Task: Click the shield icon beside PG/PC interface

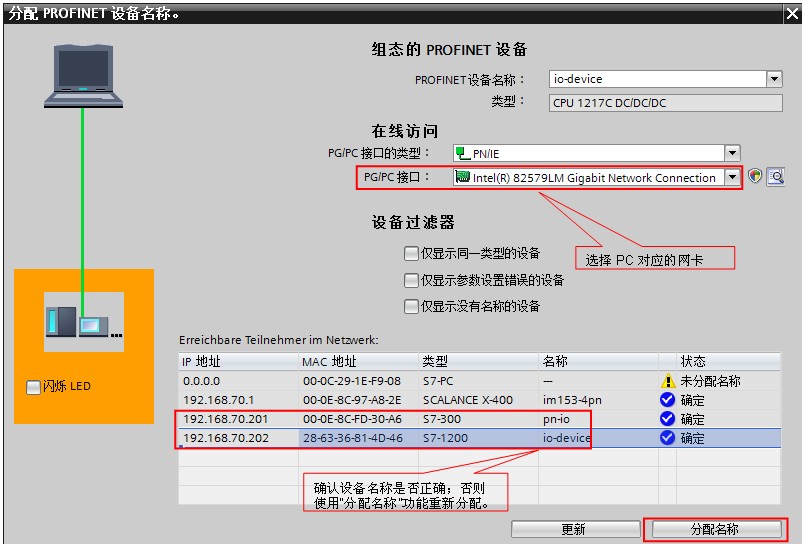Action: (x=754, y=176)
